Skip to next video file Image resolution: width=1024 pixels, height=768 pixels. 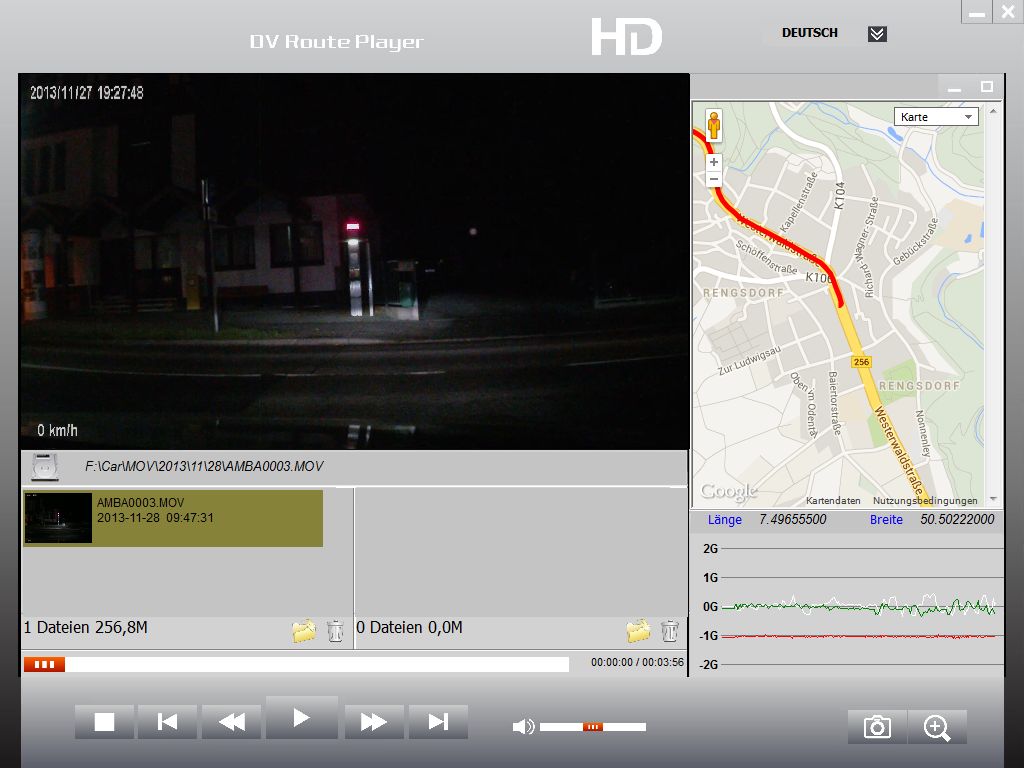point(437,722)
